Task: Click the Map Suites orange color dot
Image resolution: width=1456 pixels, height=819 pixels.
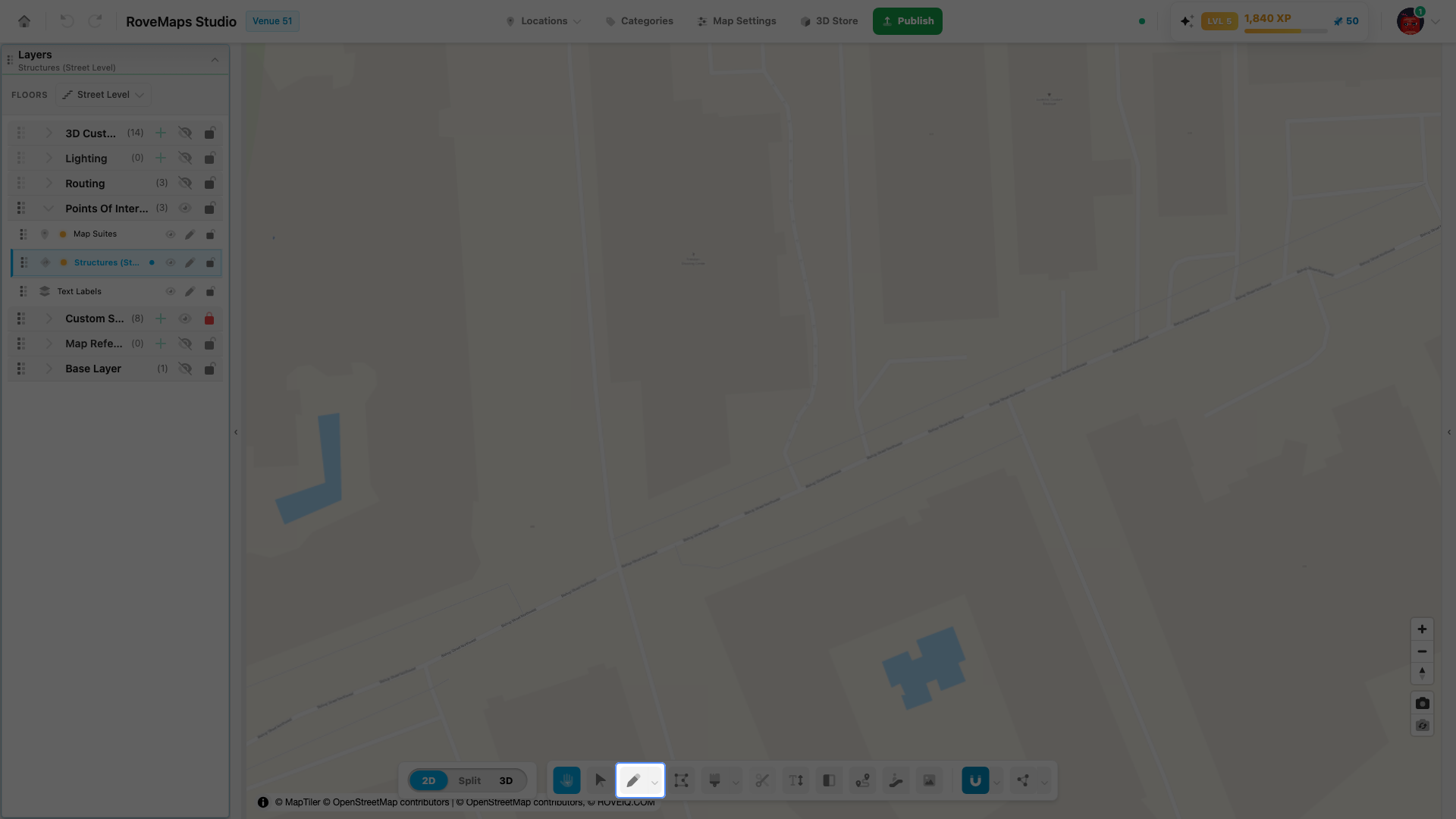Action: (x=63, y=234)
